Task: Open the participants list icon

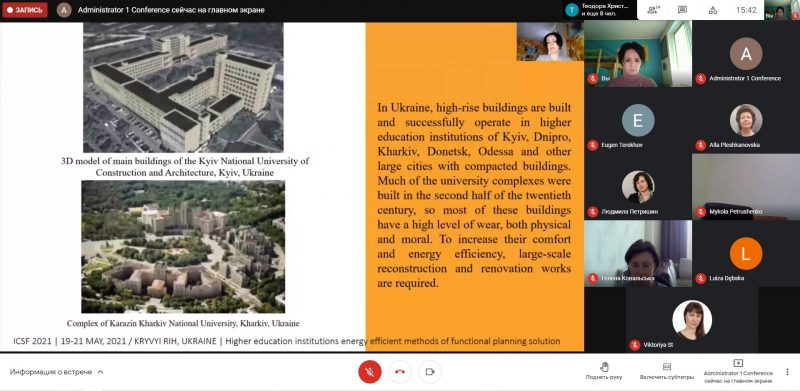Action: [653, 10]
